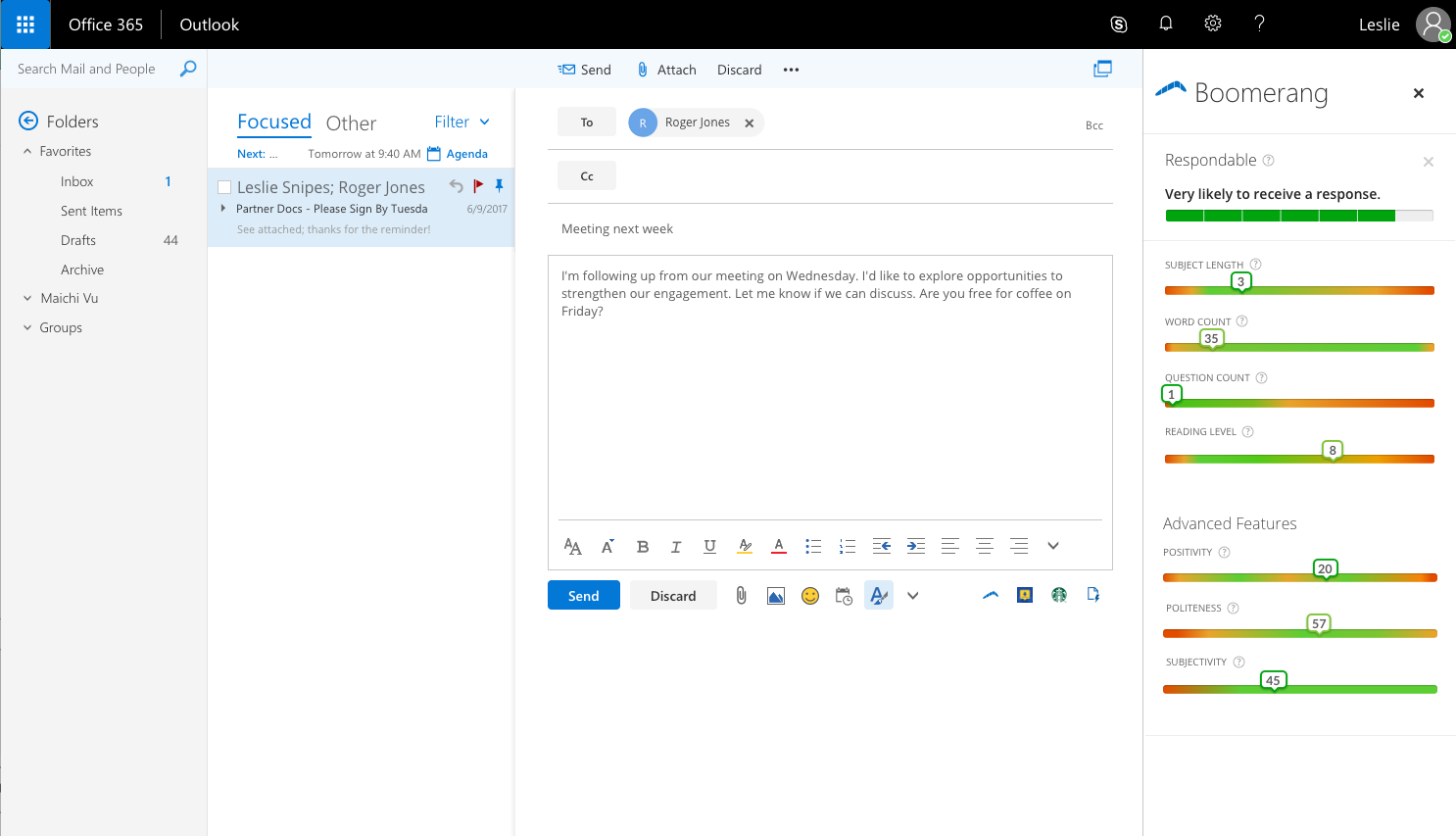This screenshot has width=1456, height=836.
Task: Show the Bcc field
Action: 1094,125
